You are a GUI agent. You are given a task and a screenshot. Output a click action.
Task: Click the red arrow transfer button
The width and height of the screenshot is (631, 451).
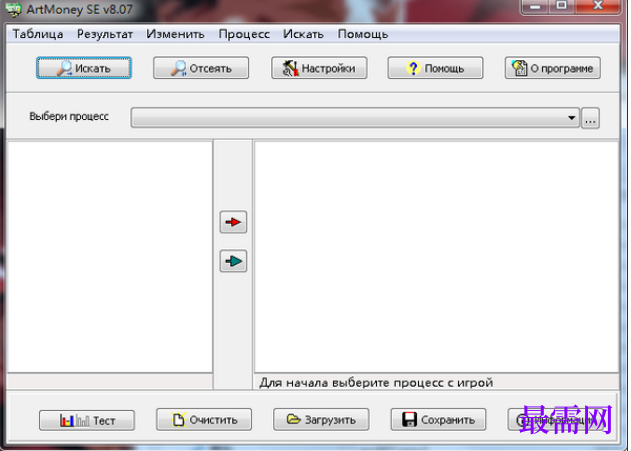[233, 222]
